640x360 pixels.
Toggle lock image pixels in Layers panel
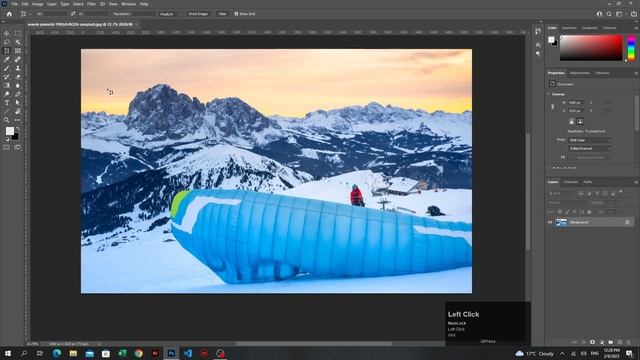[567, 212]
